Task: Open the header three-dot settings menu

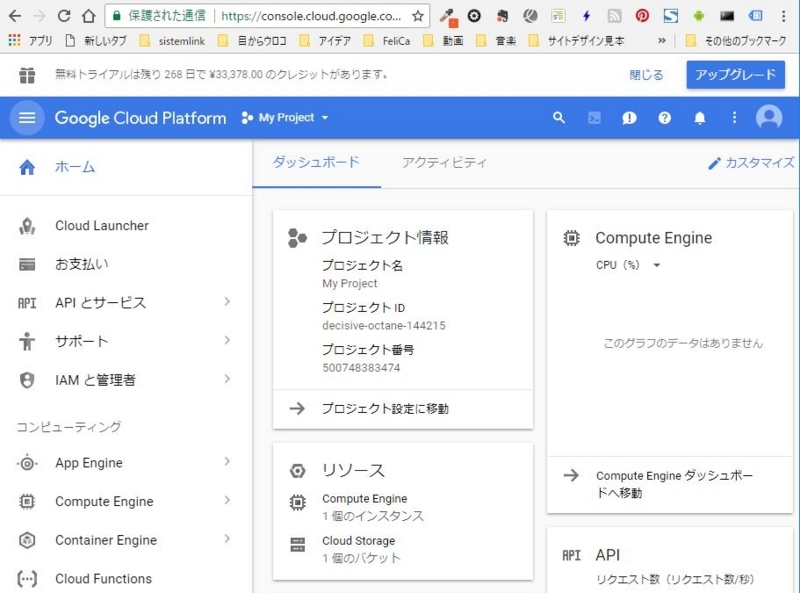Action: tap(734, 118)
